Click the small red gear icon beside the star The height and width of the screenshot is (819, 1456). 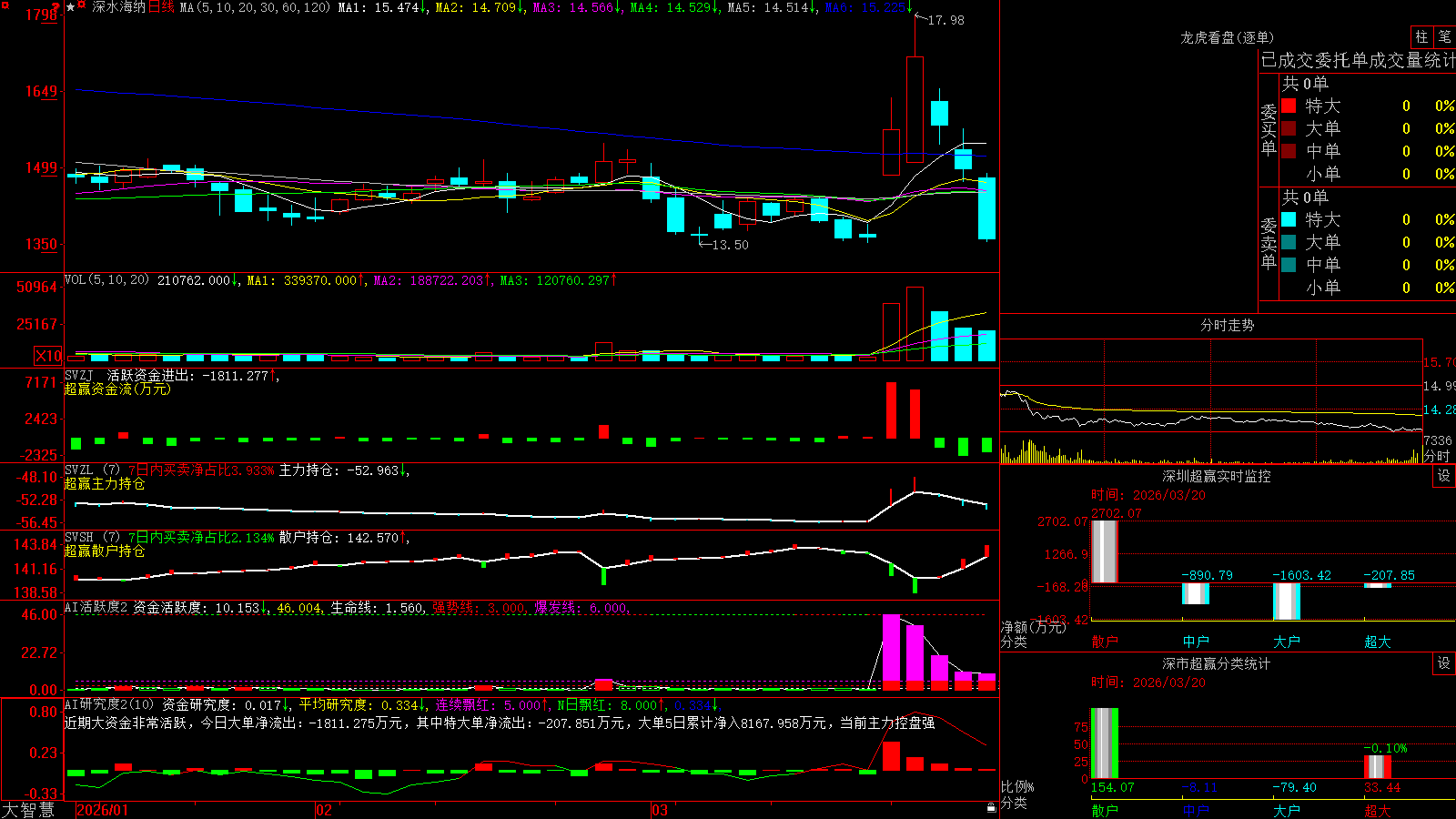coord(82,6)
